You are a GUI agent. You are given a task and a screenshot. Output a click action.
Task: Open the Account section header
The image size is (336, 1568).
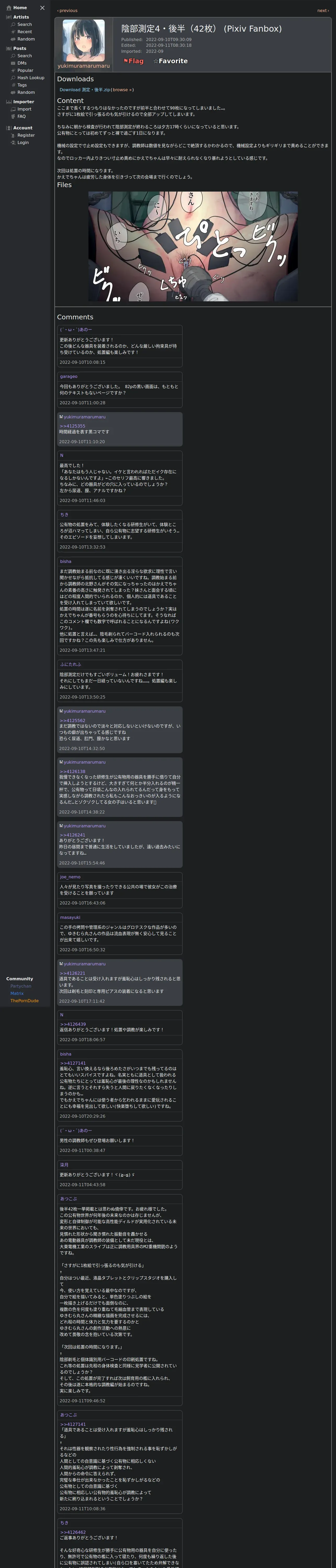click(23, 128)
